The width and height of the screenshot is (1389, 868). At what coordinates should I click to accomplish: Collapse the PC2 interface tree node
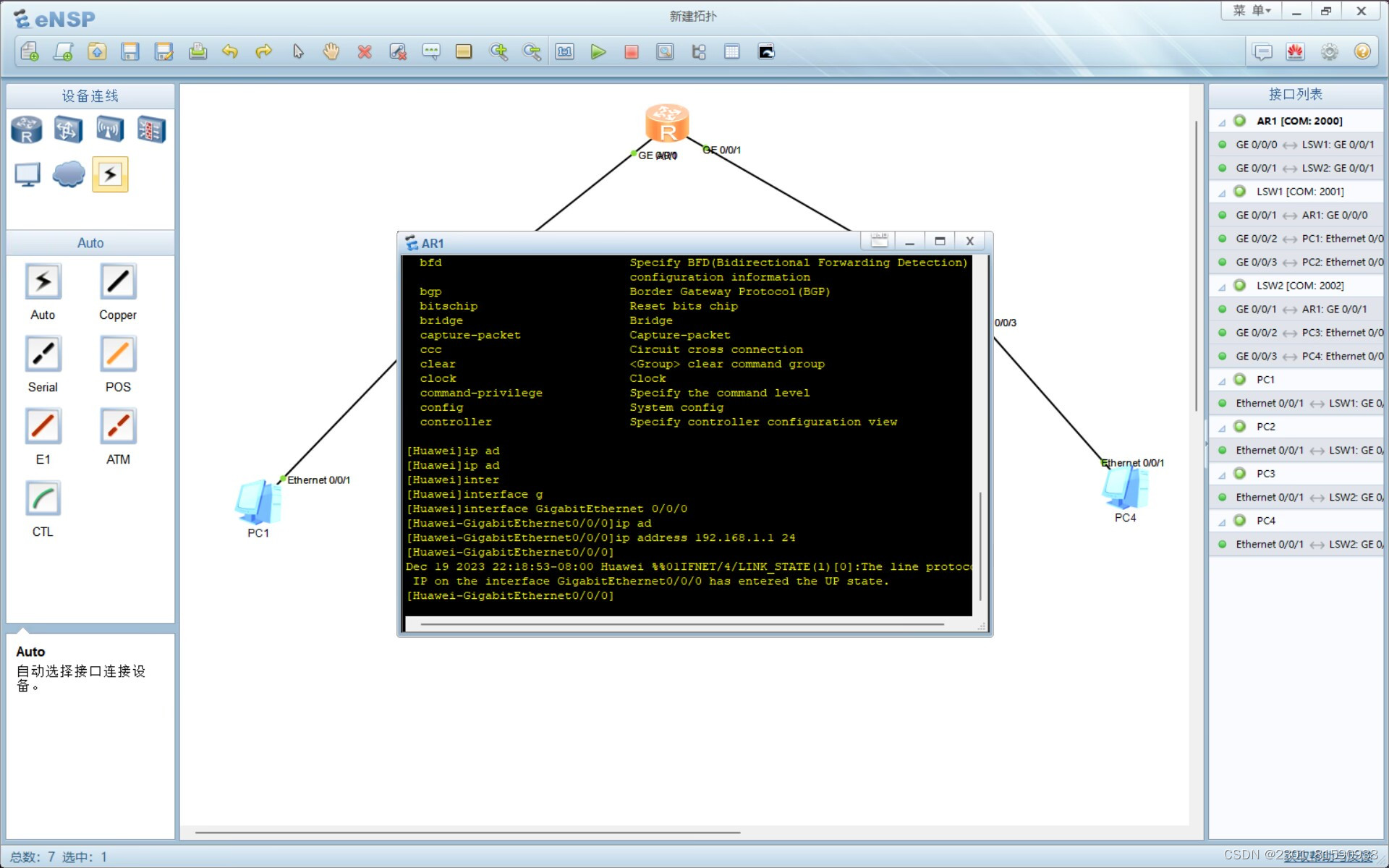click(x=1222, y=428)
